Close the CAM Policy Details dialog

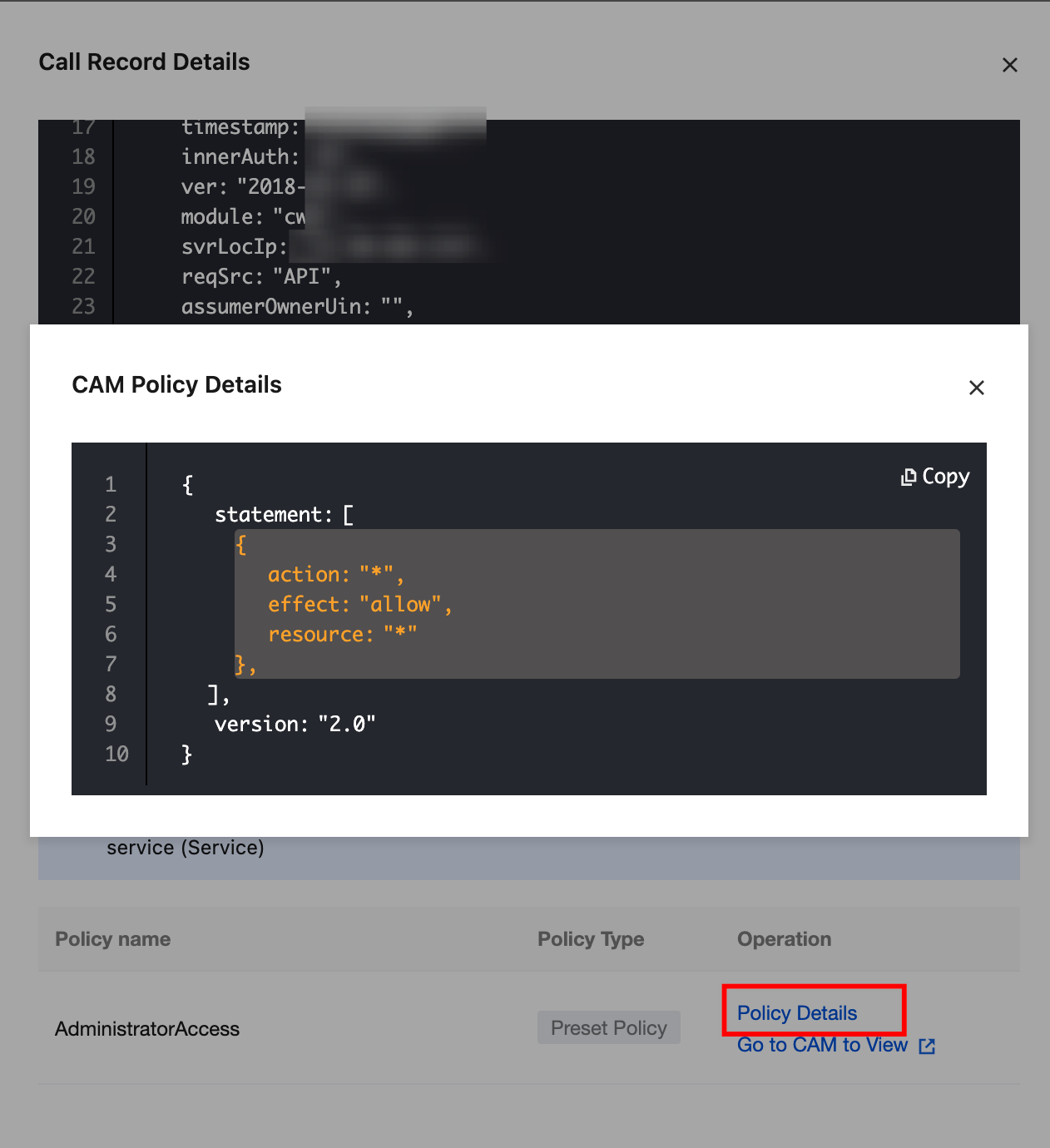[977, 388]
